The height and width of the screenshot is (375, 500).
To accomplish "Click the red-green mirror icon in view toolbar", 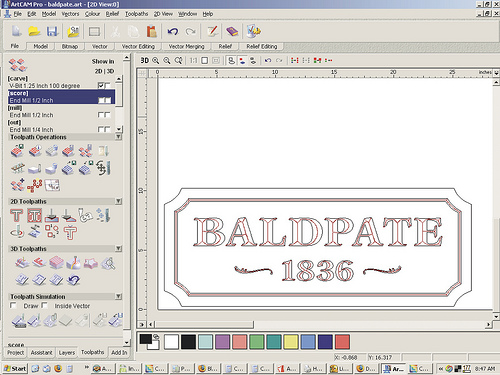I will point(317,60).
